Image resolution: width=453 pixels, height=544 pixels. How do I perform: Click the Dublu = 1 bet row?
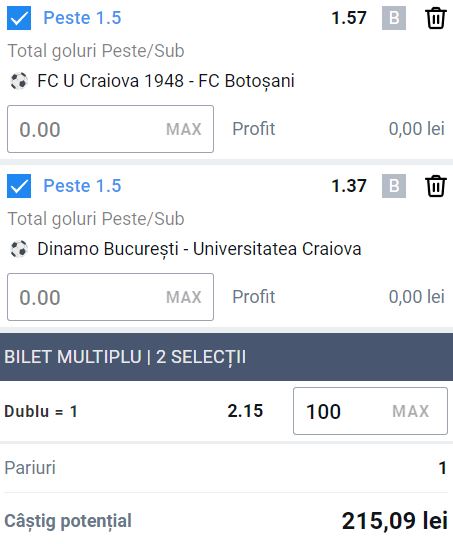click(x=226, y=411)
